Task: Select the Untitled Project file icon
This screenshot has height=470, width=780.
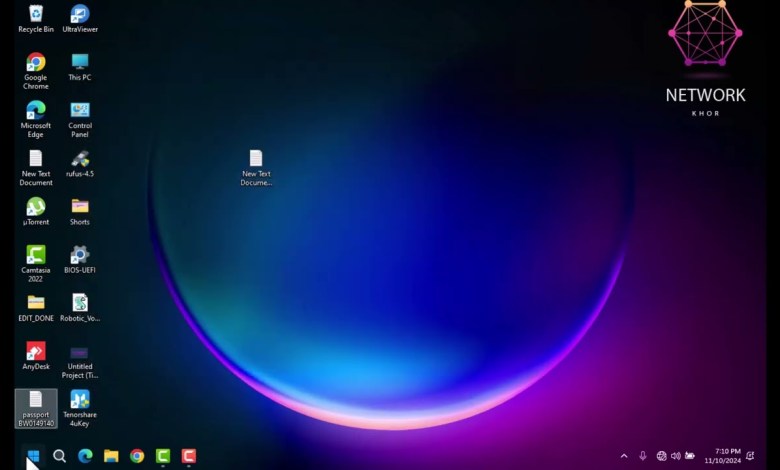Action: (80, 363)
